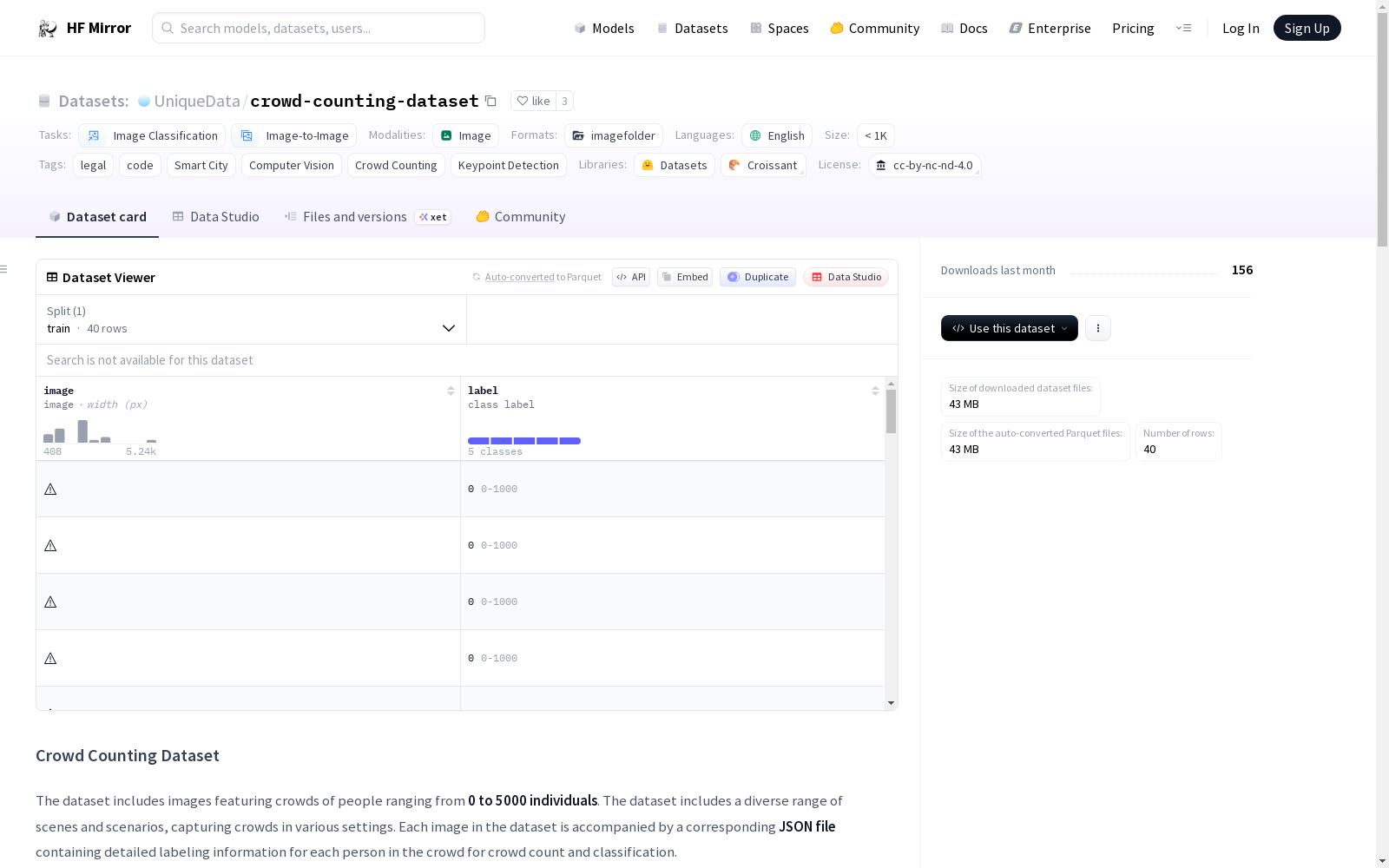Viewport: 1389px width, 868px height.
Task: Click the warning icon in the third image row
Action: [x=50, y=602]
